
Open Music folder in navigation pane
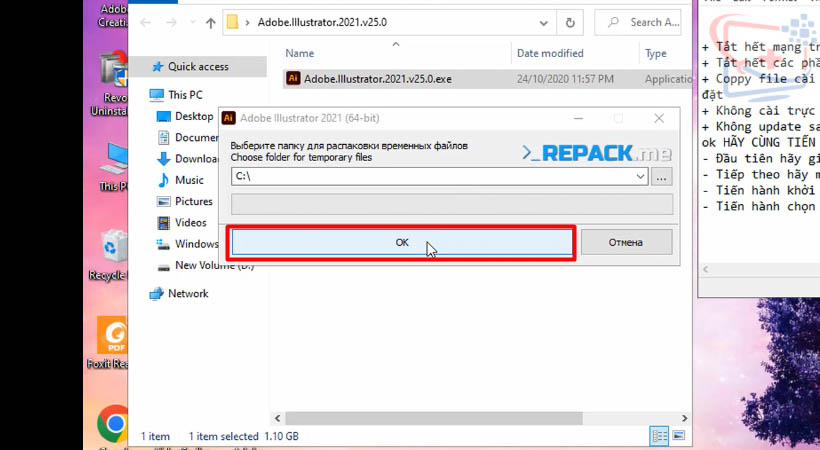(x=189, y=180)
